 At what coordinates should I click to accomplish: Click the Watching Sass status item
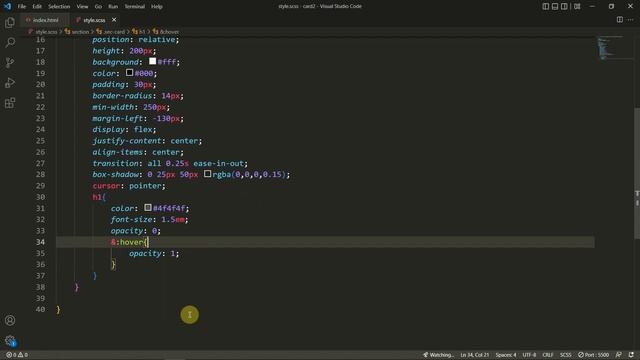(x=438, y=355)
